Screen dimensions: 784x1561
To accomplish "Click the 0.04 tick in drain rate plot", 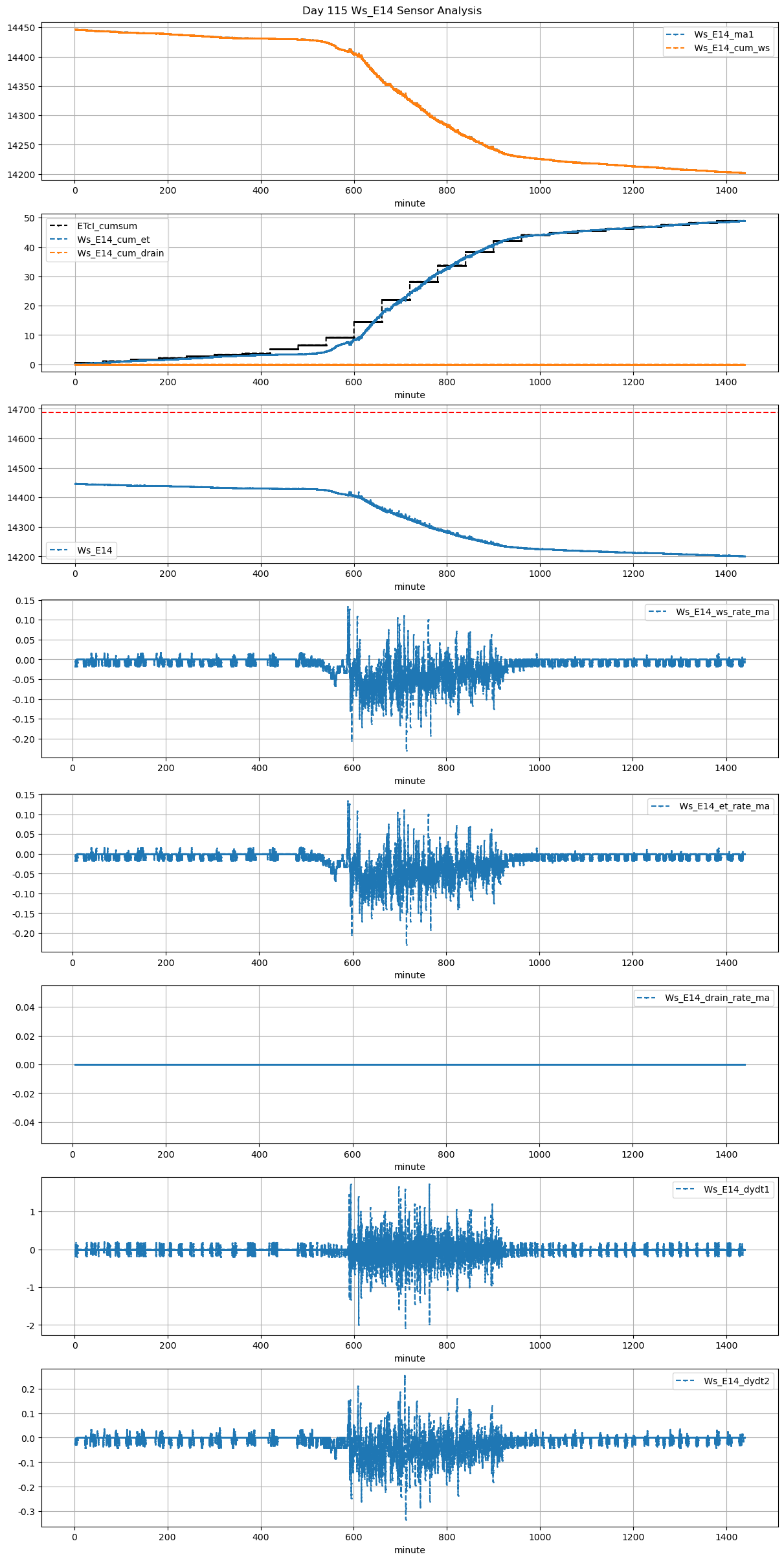I will tap(25, 1007).
